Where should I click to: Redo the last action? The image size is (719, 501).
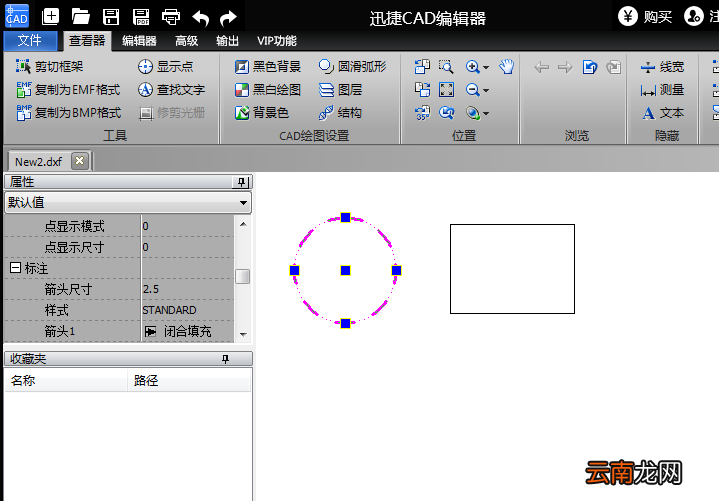tap(228, 18)
